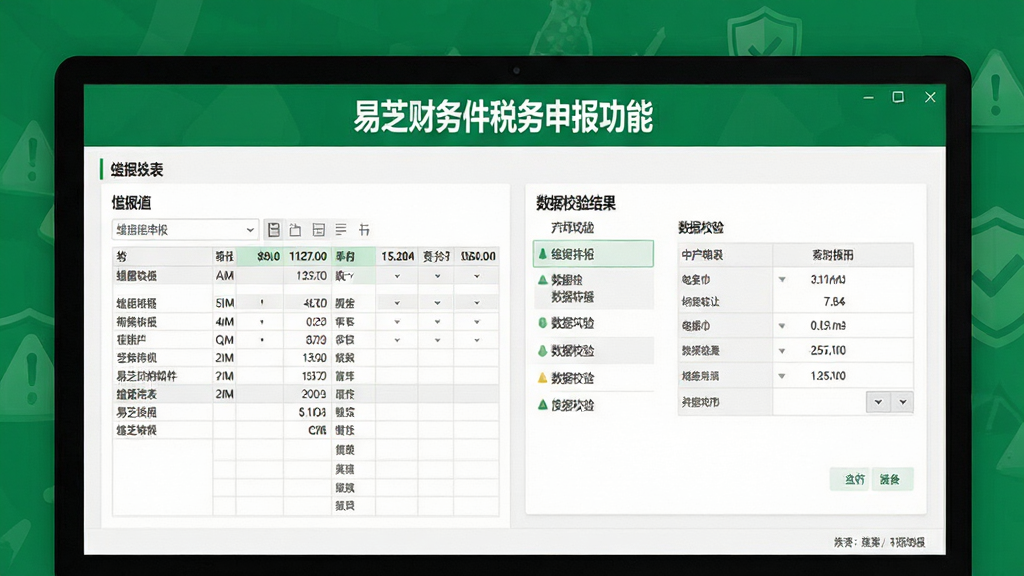Viewport: 1024px width, 576px height.
Task: Click the text-lines alignment toolbar icon
Action: pos(341,230)
